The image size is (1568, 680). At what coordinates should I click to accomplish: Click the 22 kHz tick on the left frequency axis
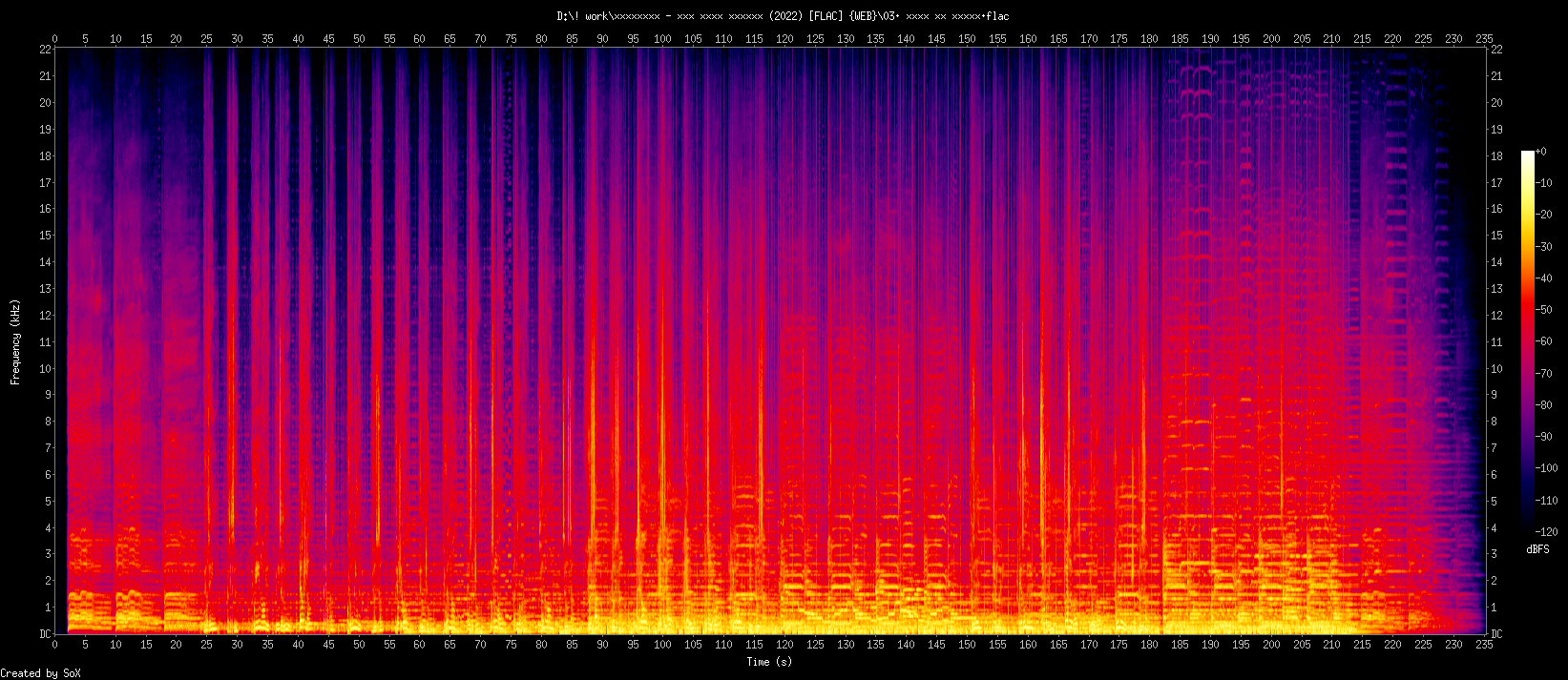(45, 50)
